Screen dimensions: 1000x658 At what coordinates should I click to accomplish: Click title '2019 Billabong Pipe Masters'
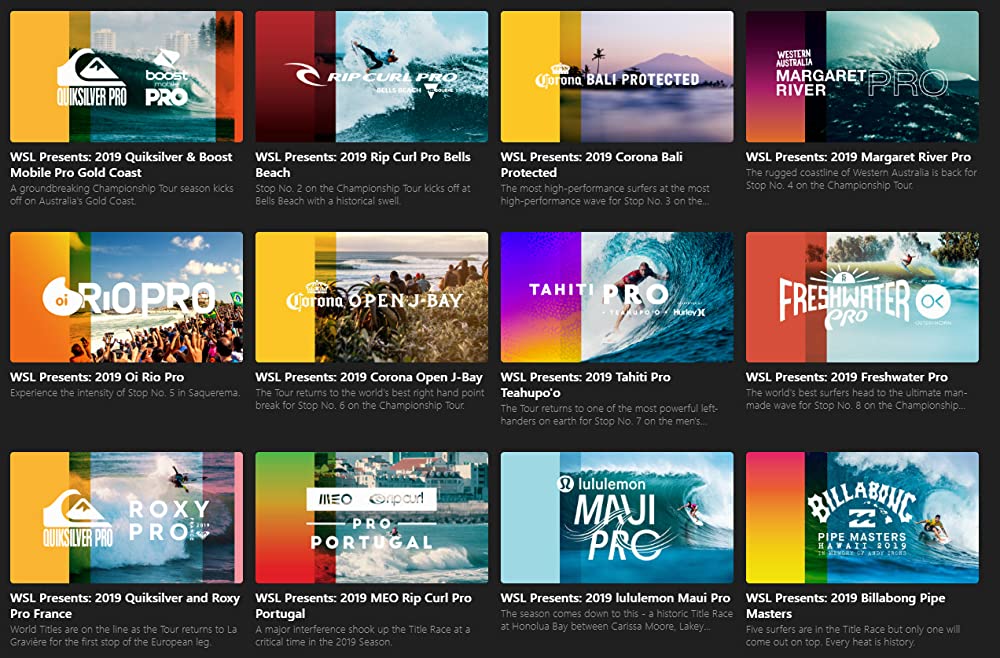click(846, 606)
